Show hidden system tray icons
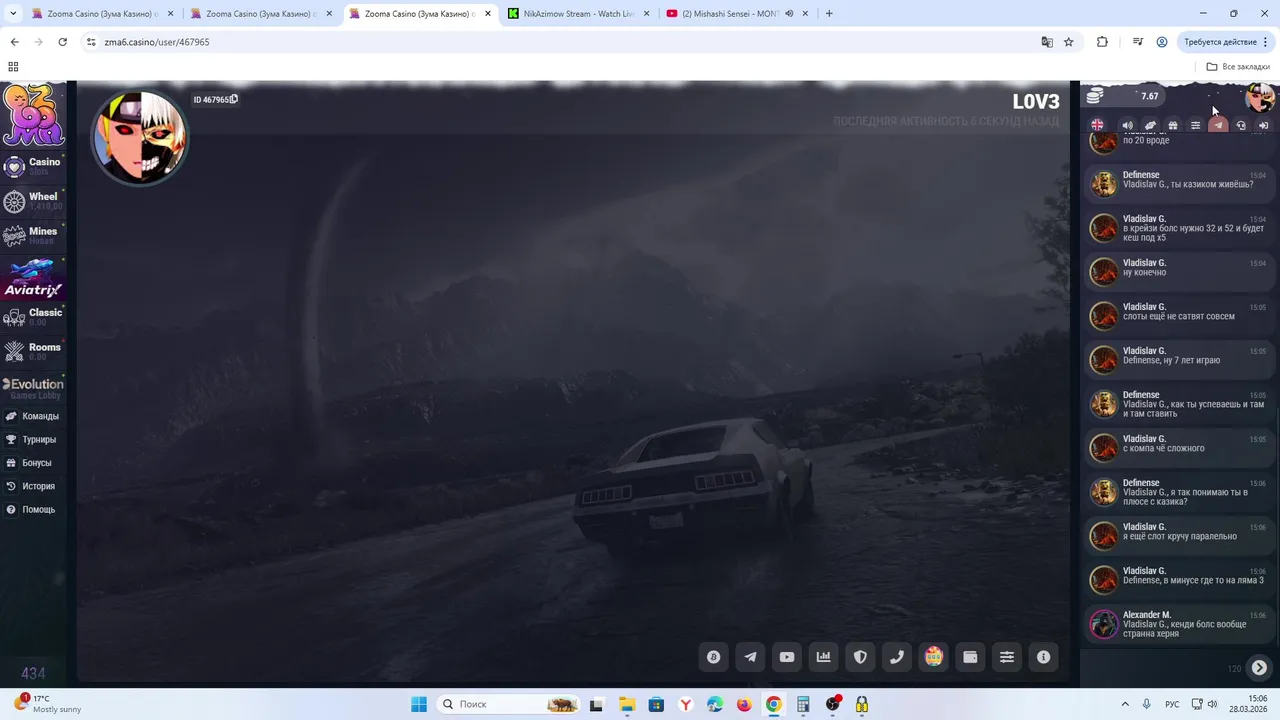Viewport: 1280px width, 720px height. 1125,704
